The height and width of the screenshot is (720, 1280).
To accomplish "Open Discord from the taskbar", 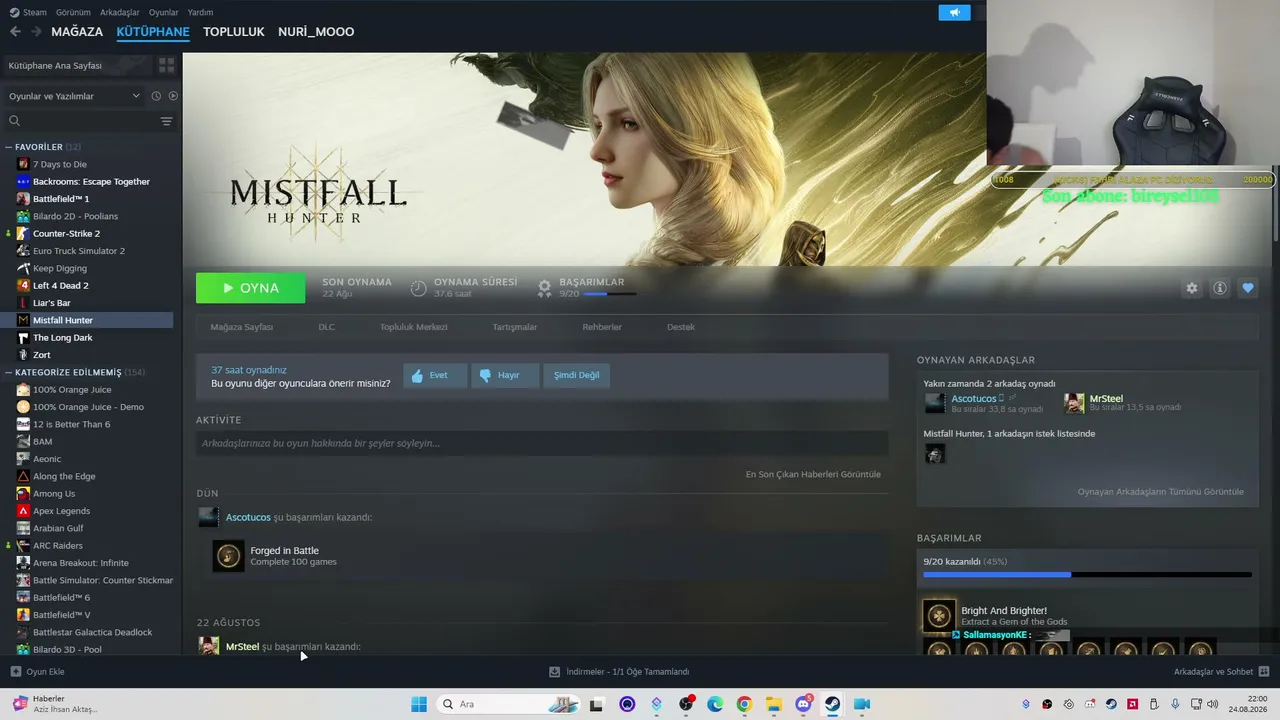I will click(803, 704).
